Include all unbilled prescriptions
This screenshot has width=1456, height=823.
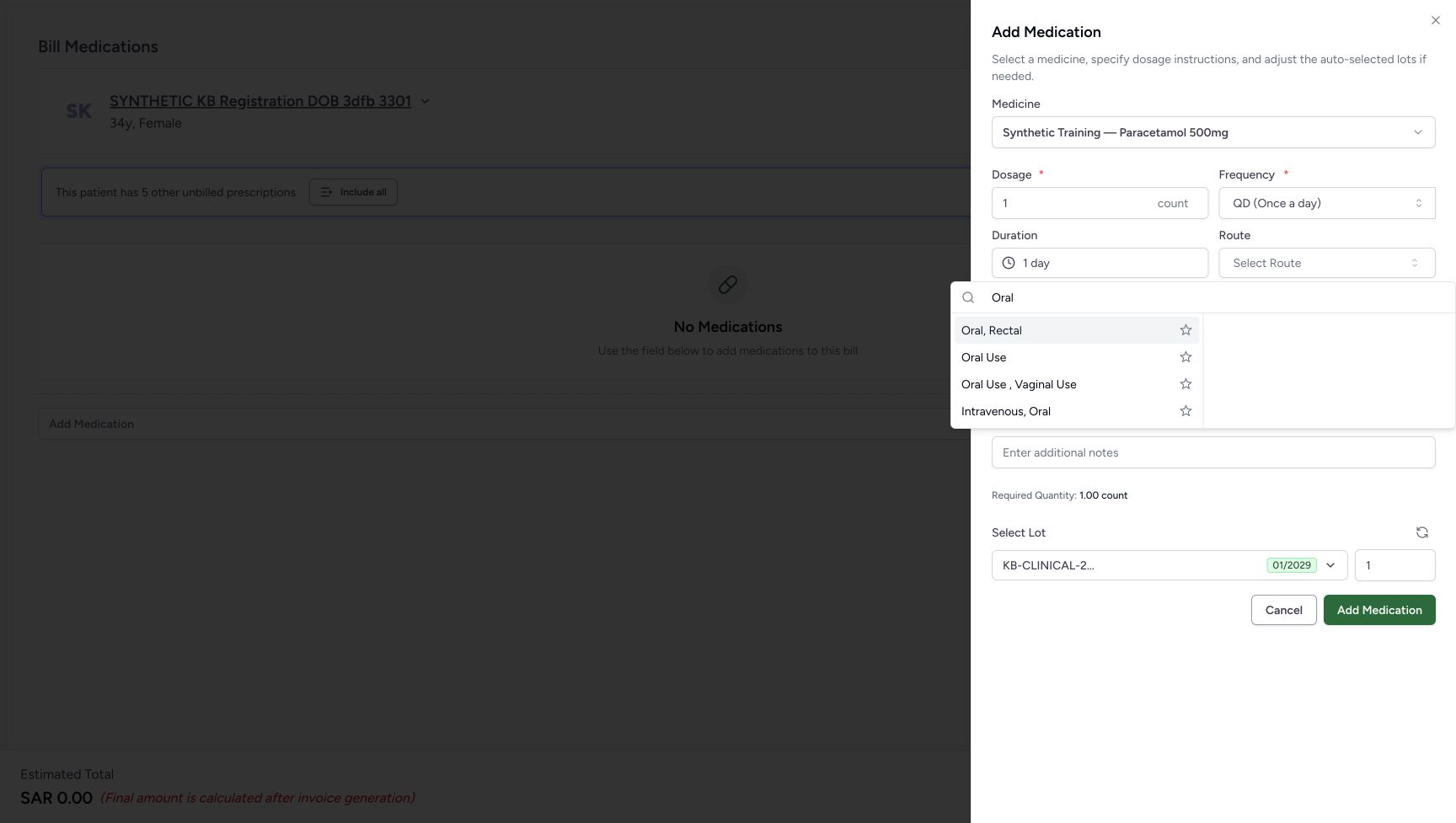[x=353, y=192]
